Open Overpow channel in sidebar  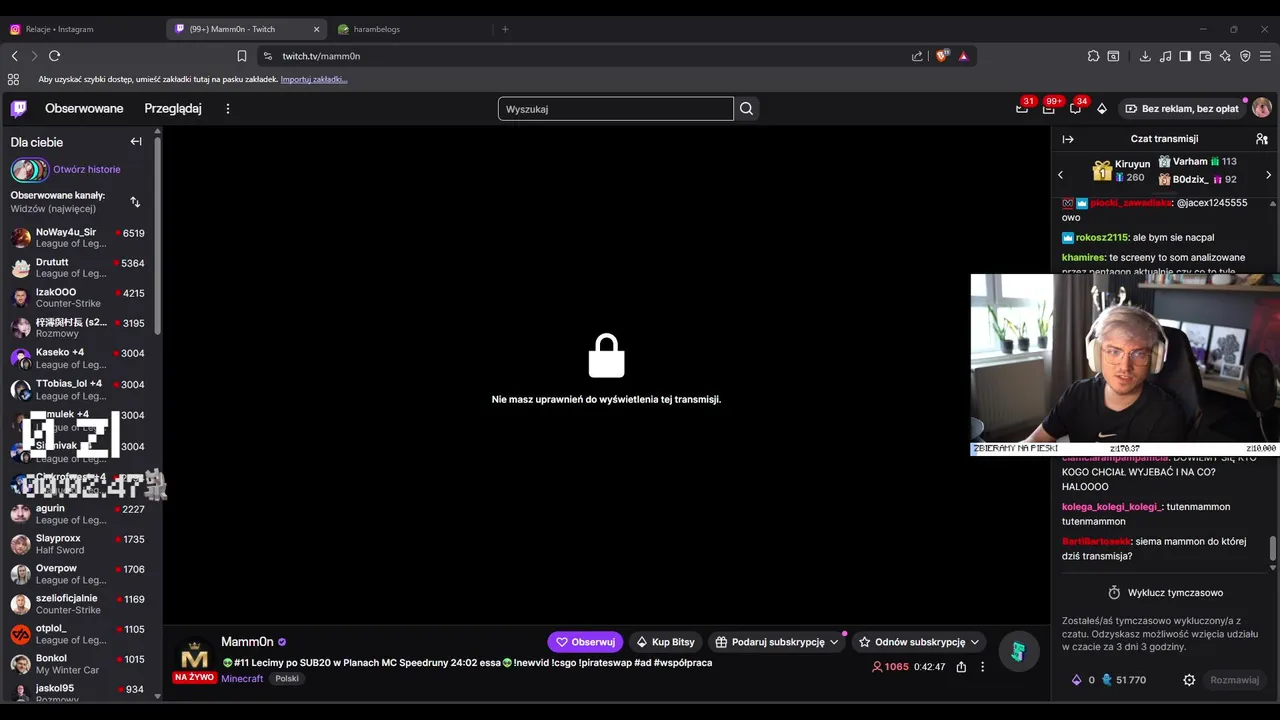point(78,574)
